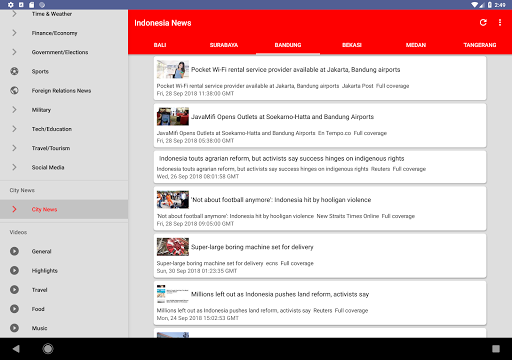Tap the Android back navigation button

16,349
